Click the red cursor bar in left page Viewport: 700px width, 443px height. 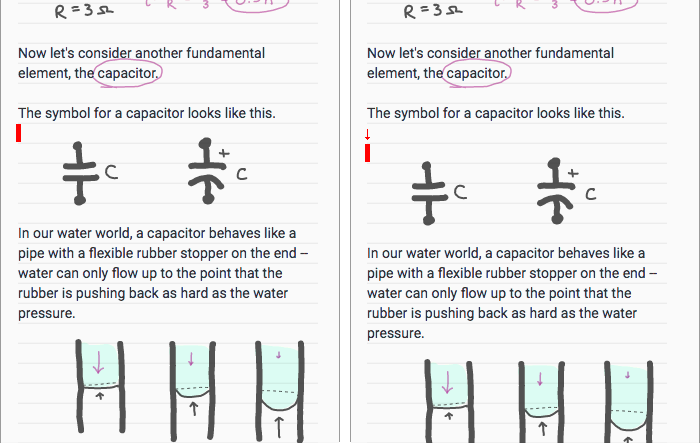[18, 133]
